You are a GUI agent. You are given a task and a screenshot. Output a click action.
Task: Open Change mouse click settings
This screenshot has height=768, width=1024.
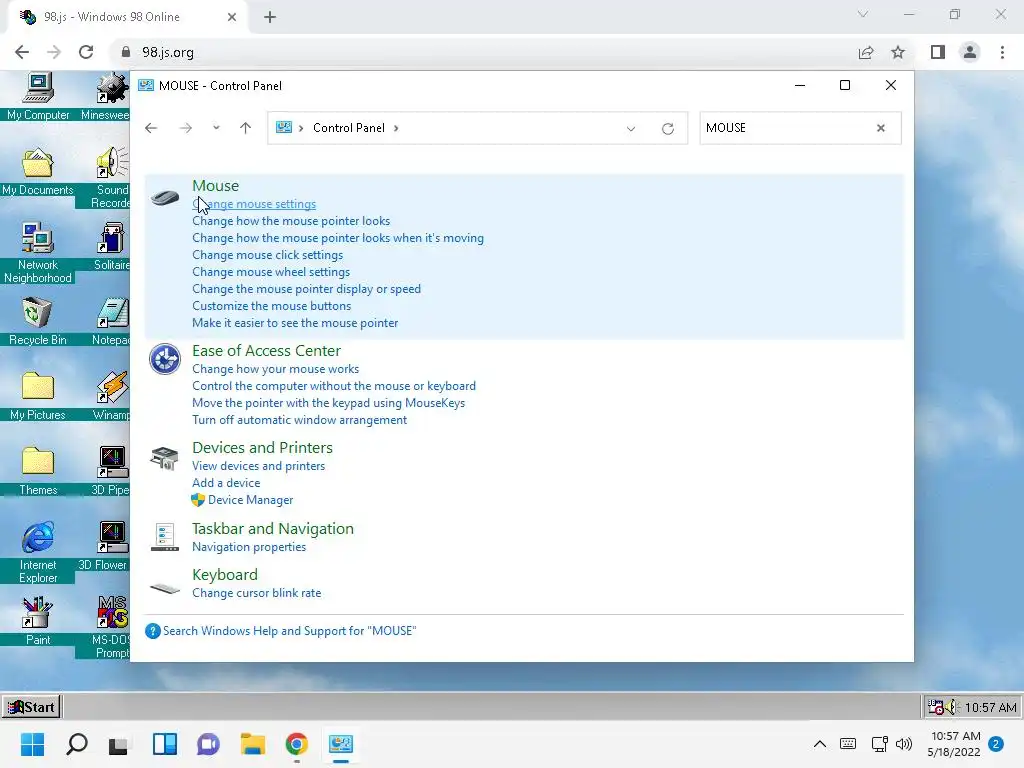pos(268,255)
